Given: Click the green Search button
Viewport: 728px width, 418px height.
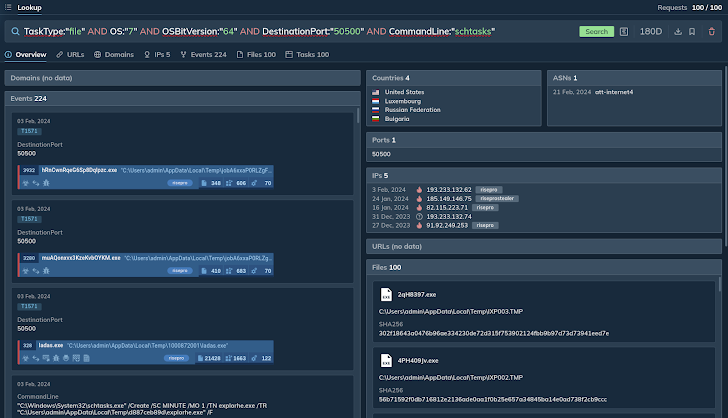Looking at the screenshot, I should click(x=596, y=31).
